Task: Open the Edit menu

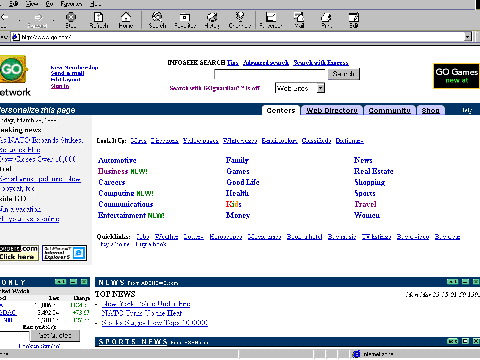Action: click(14, 4)
